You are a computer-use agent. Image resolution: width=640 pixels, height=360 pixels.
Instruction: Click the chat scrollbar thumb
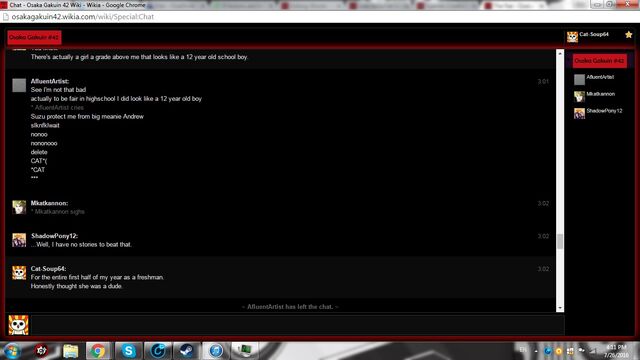coord(560,241)
